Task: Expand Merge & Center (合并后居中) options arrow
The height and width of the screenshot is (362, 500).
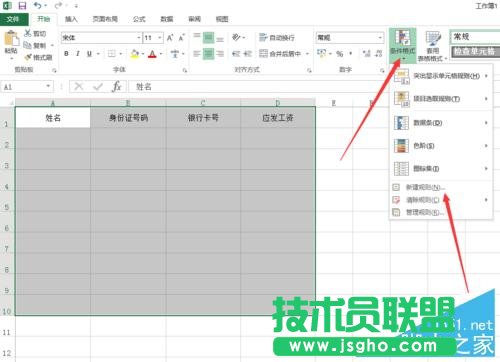Action: tap(307, 53)
